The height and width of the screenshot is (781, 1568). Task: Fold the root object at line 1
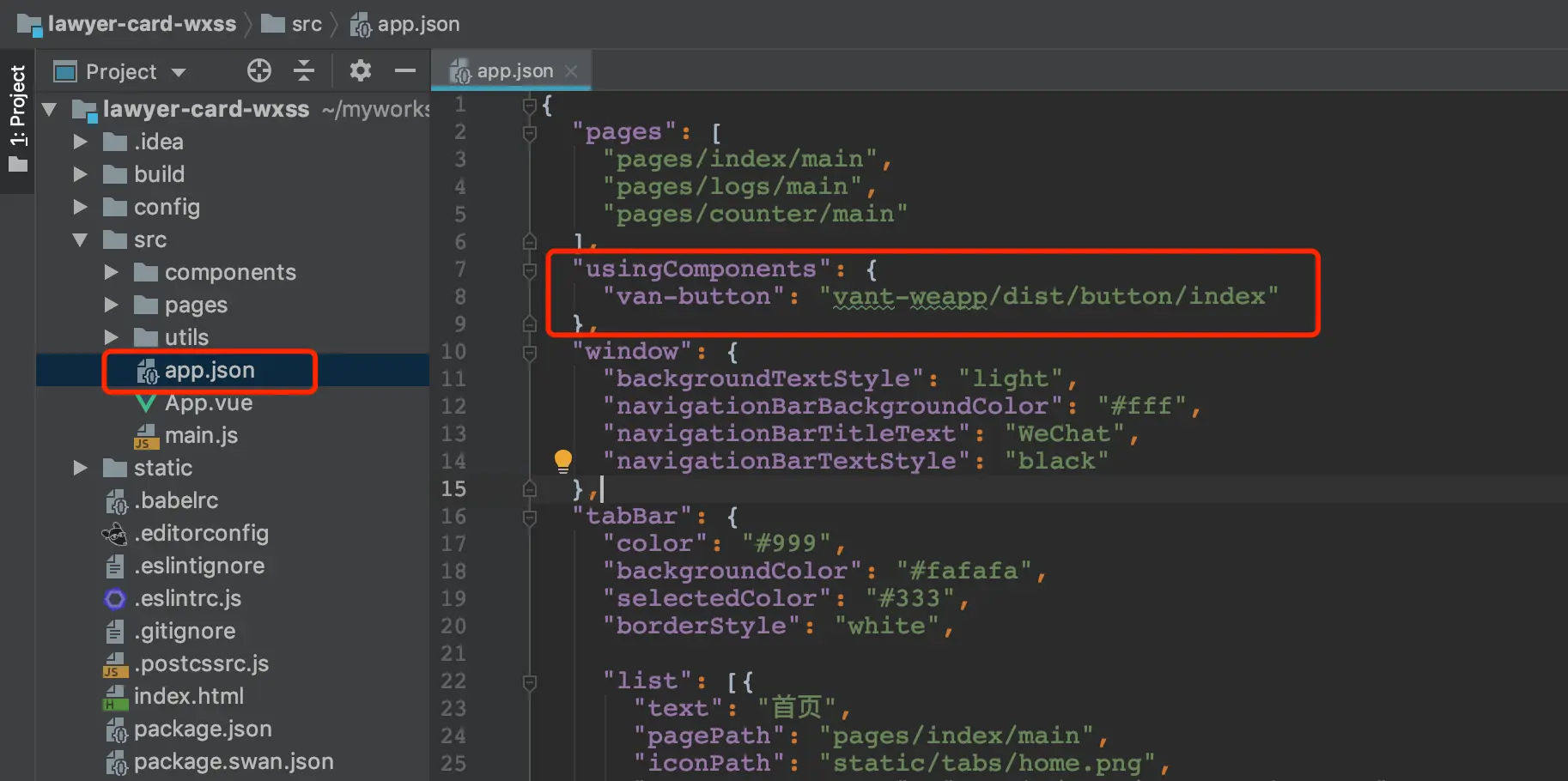(x=530, y=105)
